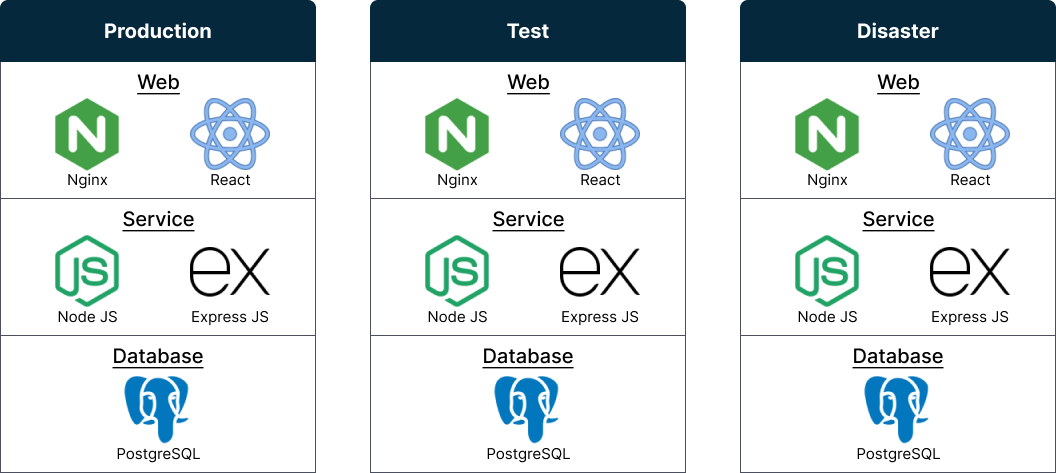
Task: Click the Database heading in Disaster column
Action: (x=898, y=356)
